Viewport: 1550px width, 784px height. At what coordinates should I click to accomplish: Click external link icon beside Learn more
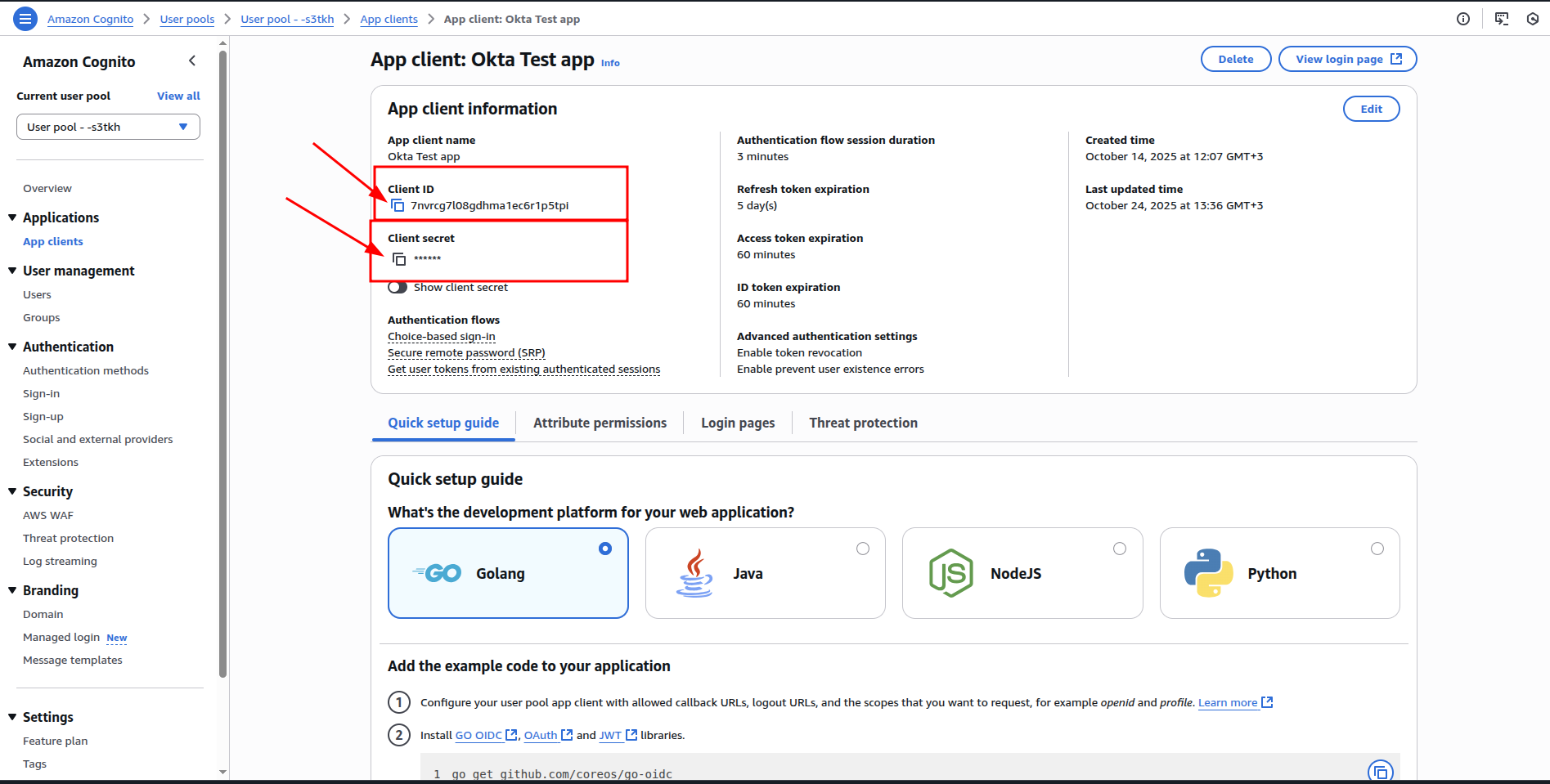[1267, 702]
